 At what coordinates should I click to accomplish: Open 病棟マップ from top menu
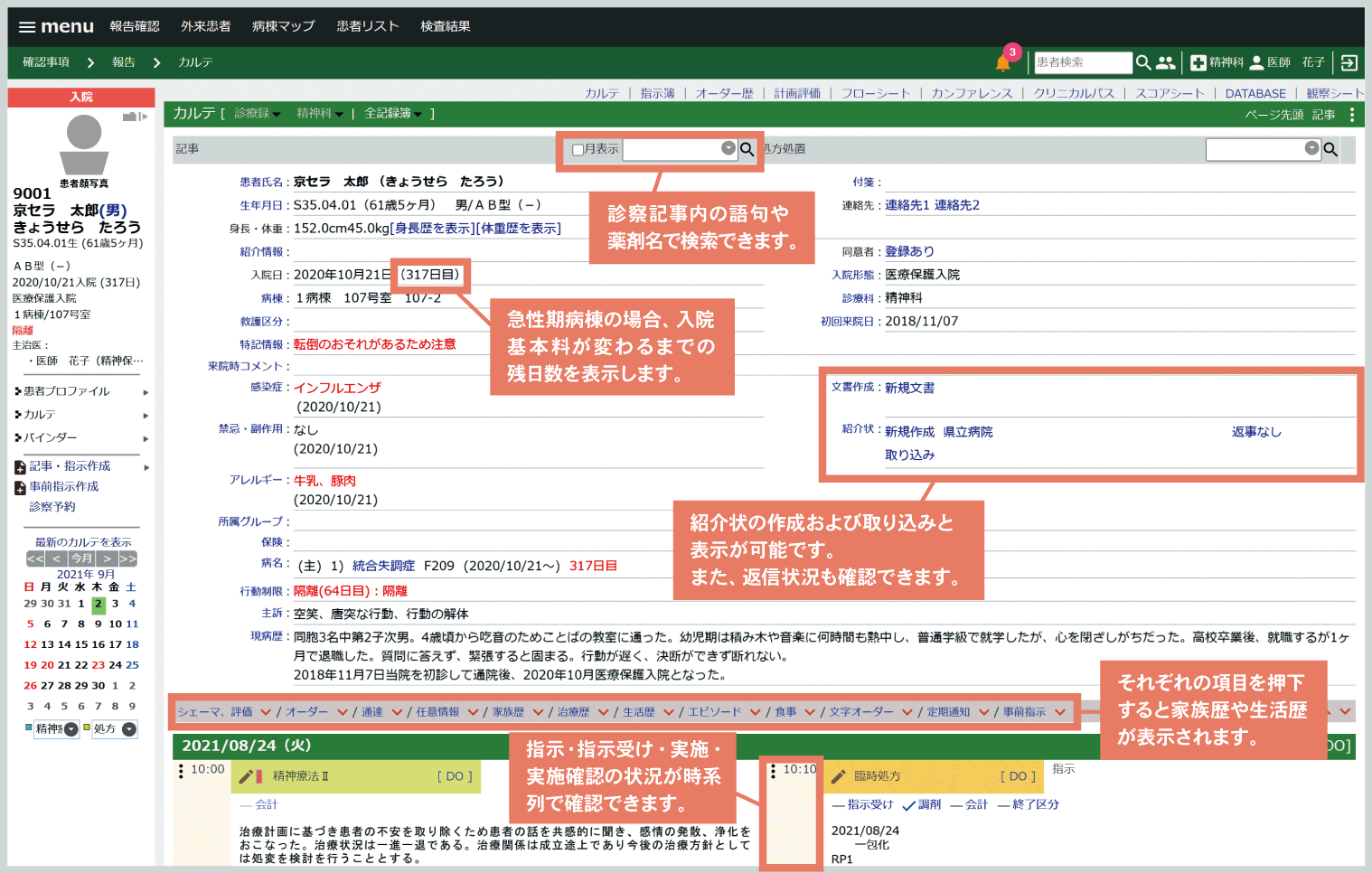(x=283, y=26)
